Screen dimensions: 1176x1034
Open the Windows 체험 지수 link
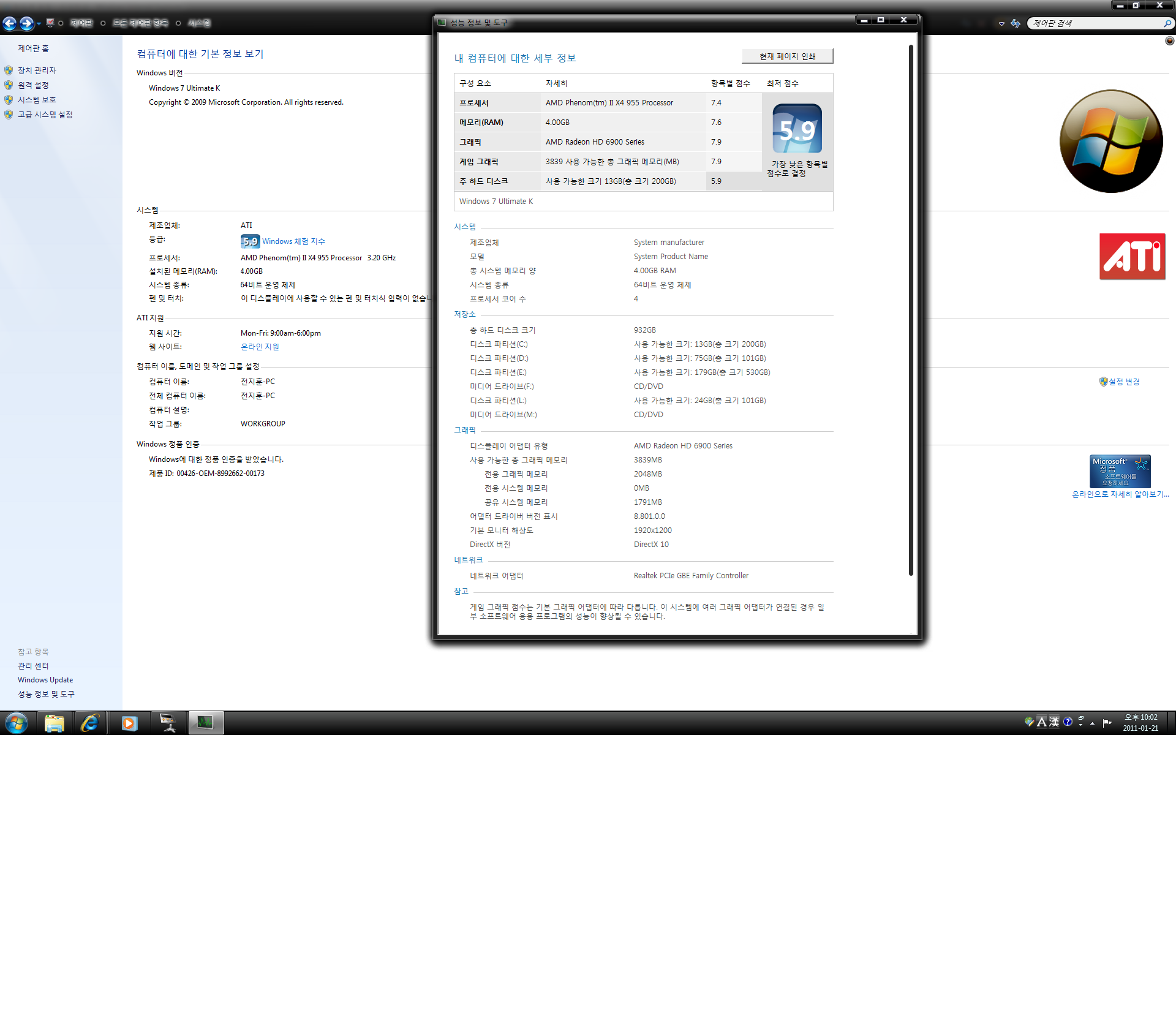293,241
